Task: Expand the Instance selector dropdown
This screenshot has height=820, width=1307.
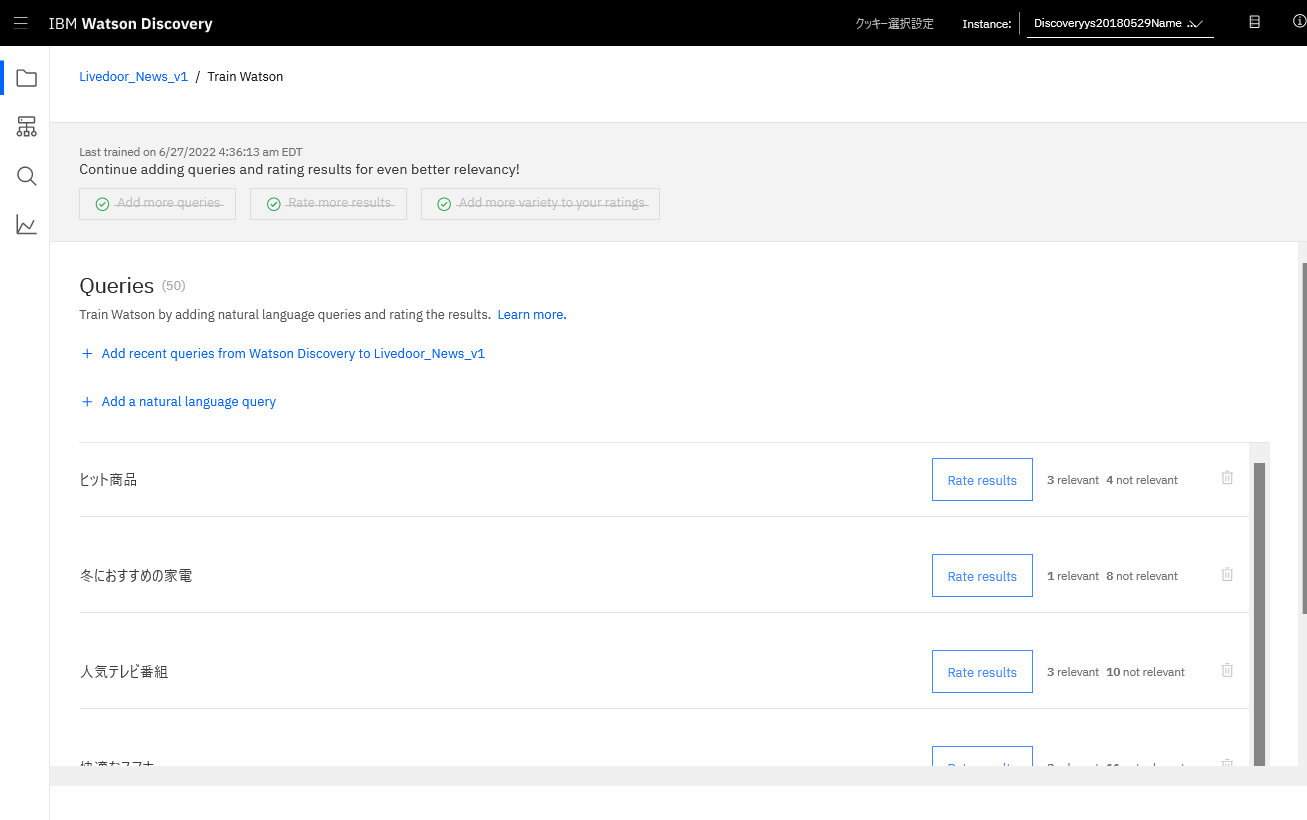Action: click(x=1120, y=23)
